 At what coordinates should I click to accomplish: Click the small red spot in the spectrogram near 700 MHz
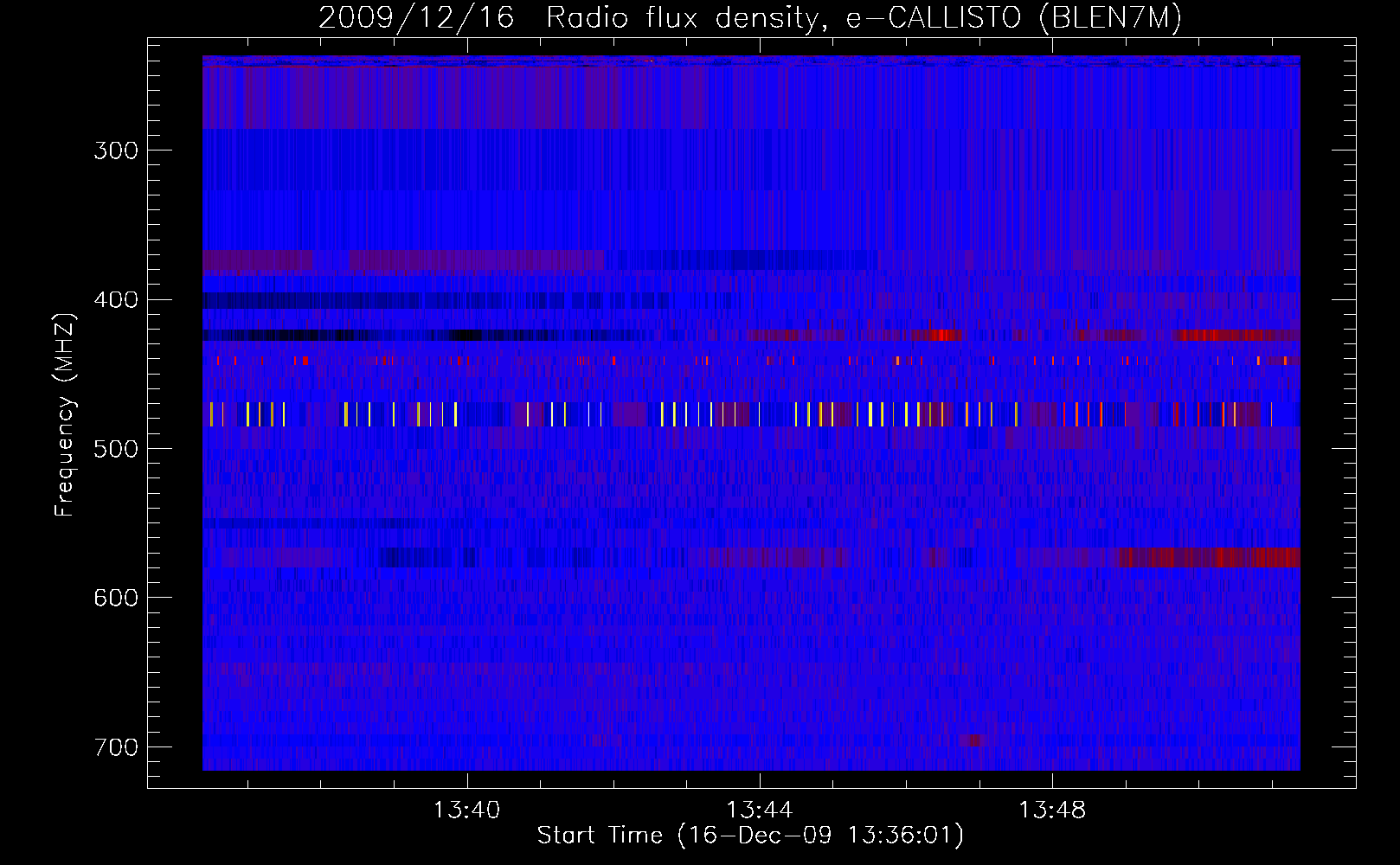(x=972, y=740)
